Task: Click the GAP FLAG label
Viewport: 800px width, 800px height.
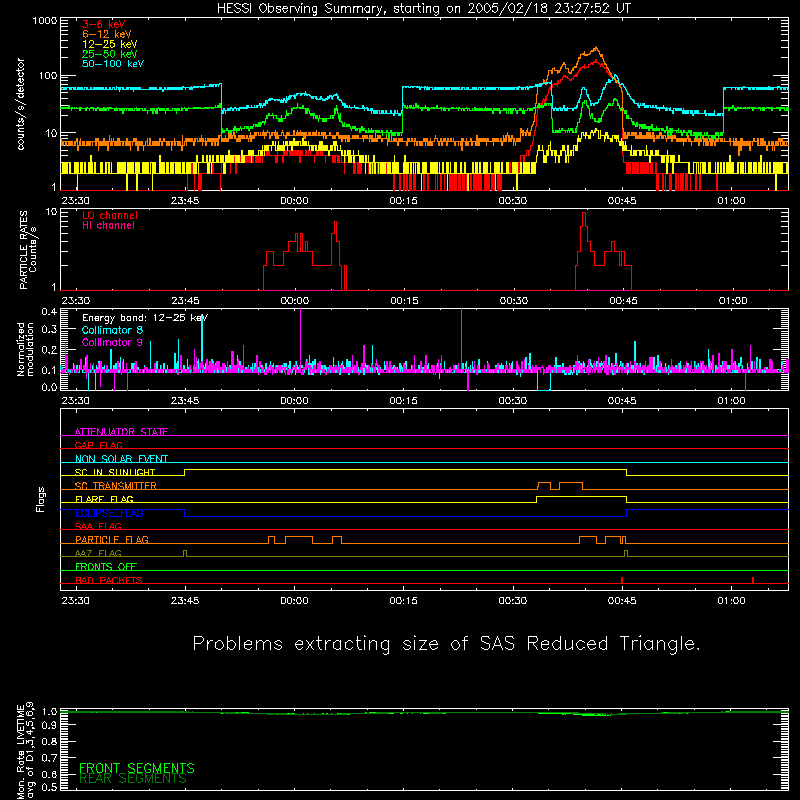Action: (x=98, y=445)
